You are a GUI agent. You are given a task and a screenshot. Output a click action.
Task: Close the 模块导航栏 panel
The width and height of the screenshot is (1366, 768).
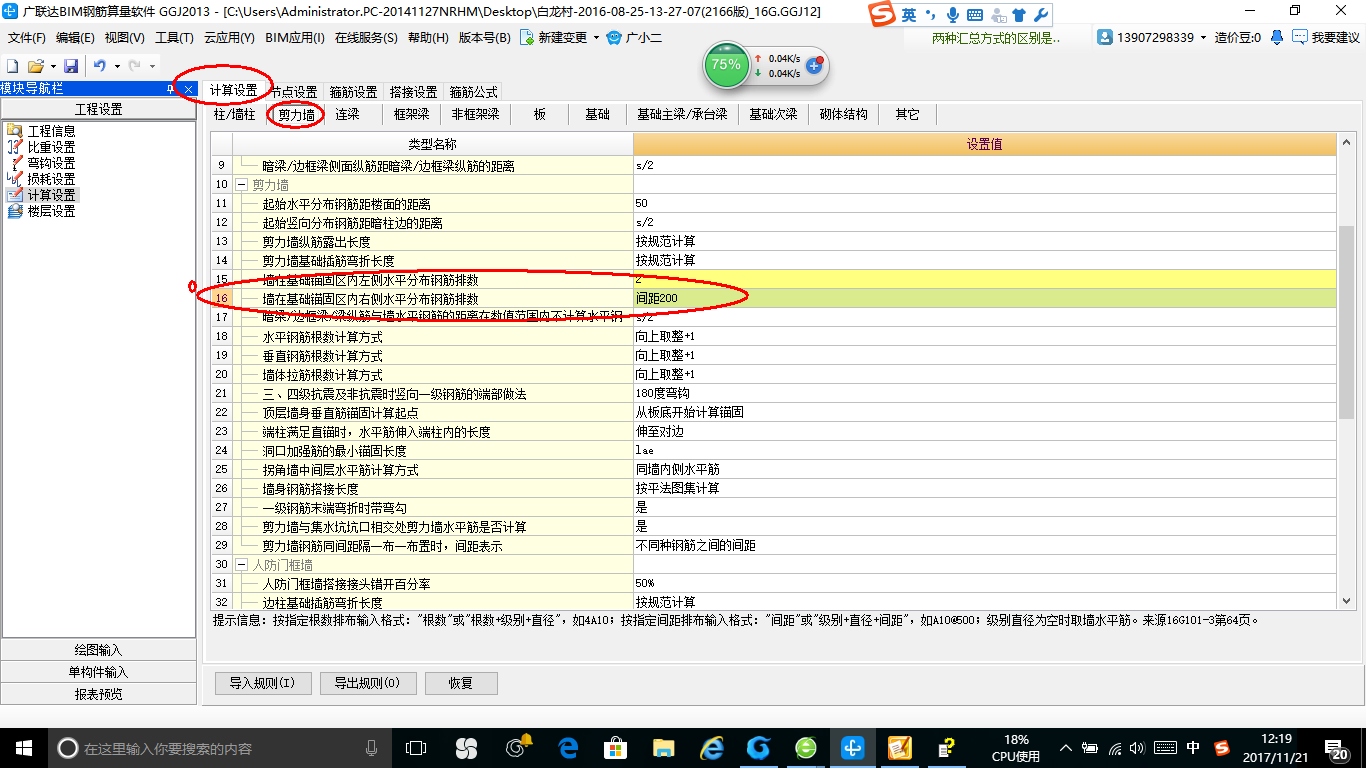coord(188,89)
